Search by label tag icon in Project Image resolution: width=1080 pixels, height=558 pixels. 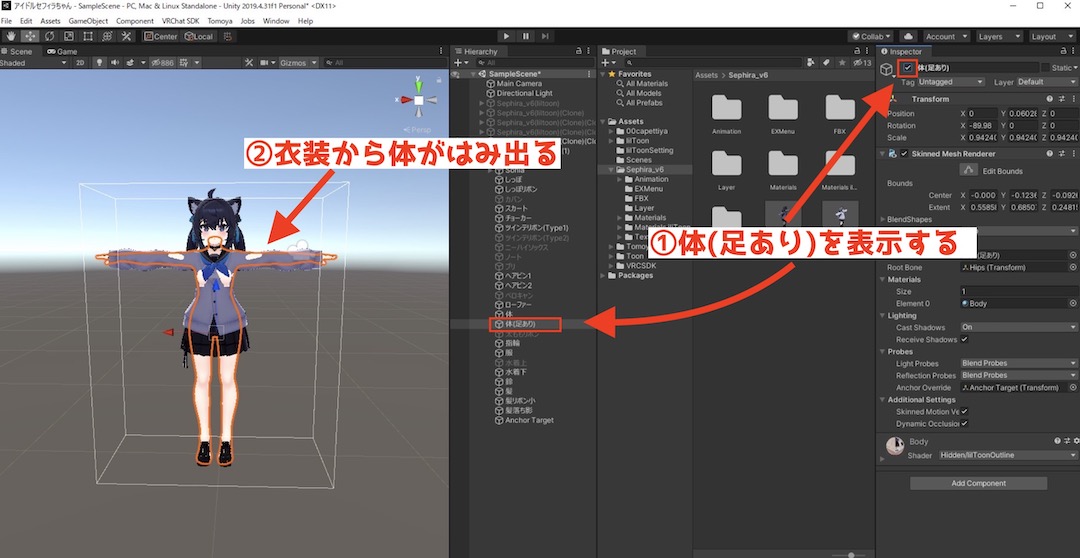827,63
